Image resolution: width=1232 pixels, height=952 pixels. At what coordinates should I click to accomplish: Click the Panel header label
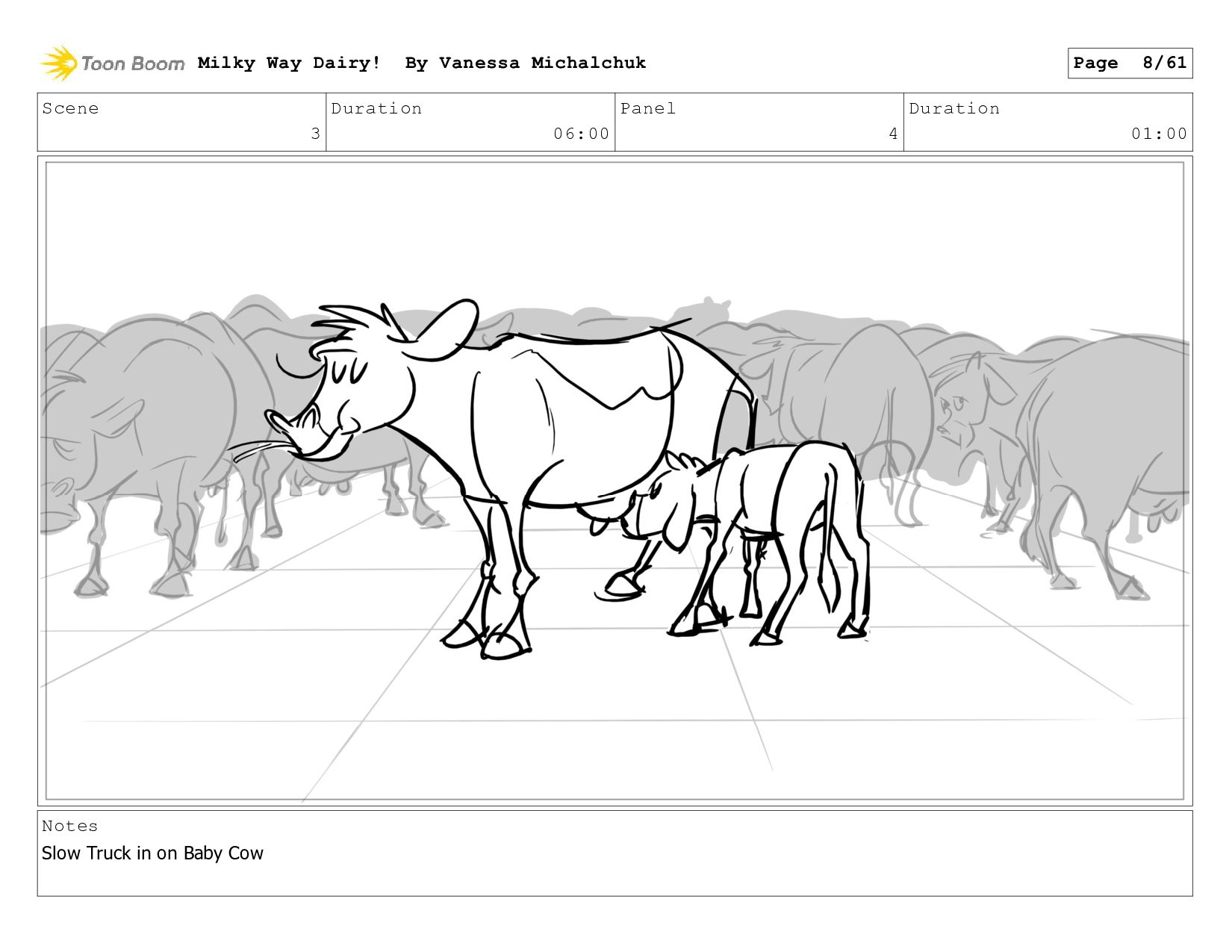point(648,108)
